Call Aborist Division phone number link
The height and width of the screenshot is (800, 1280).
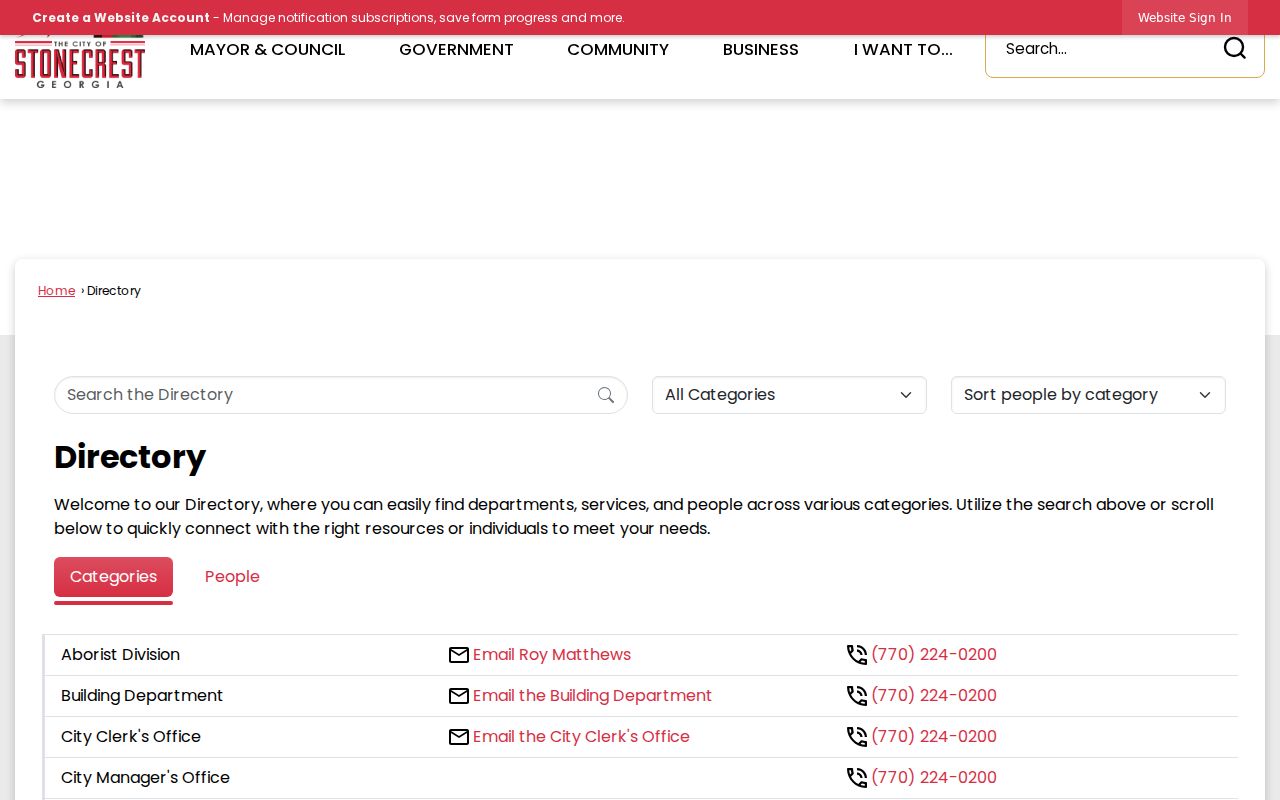(934, 655)
